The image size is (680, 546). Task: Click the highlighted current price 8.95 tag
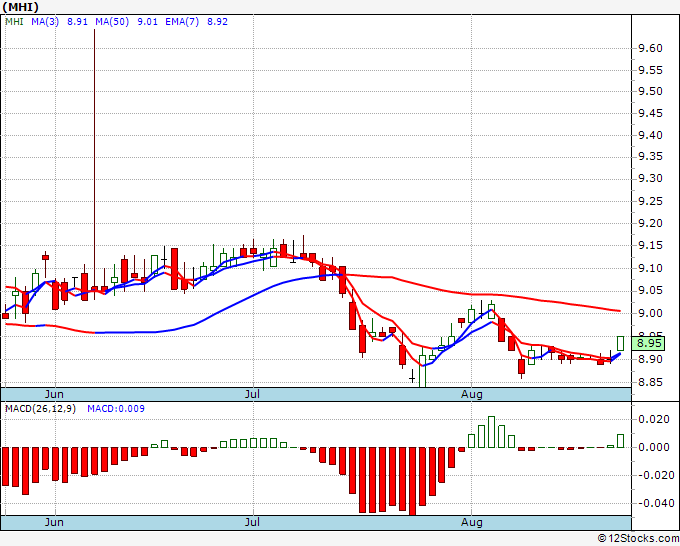(x=648, y=343)
